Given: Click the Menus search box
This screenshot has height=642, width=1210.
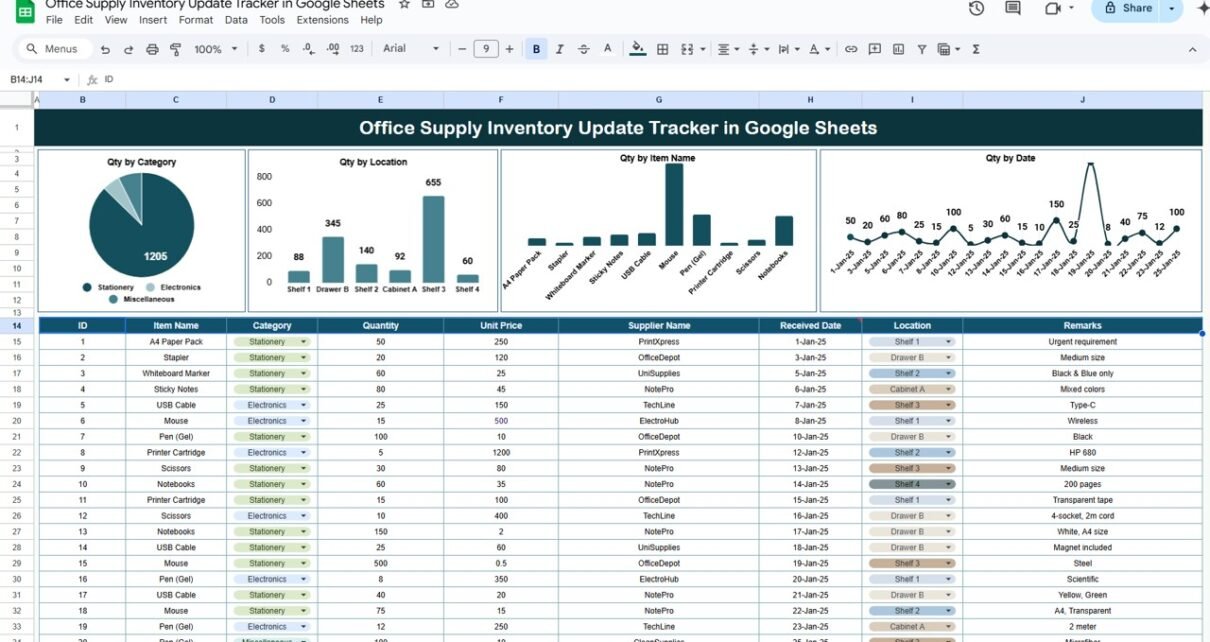Looking at the screenshot, I should pyautogui.click(x=55, y=49).
